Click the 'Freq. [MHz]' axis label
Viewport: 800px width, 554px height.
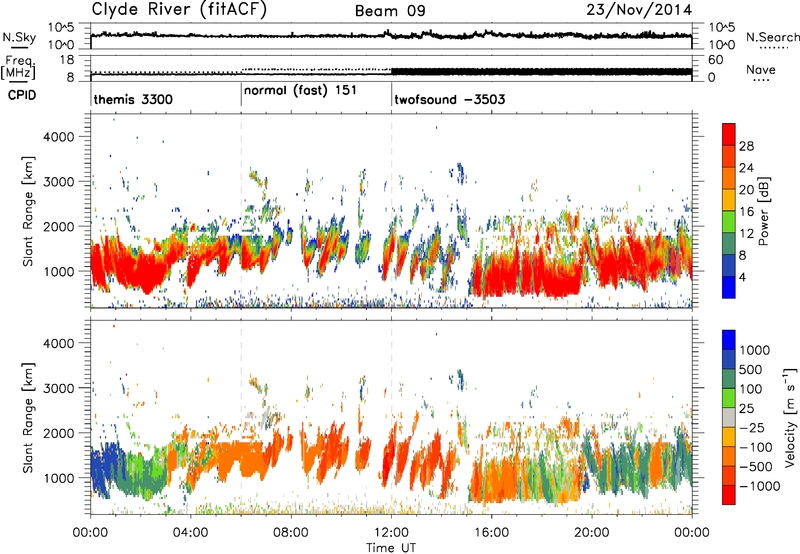click(19, 67)
